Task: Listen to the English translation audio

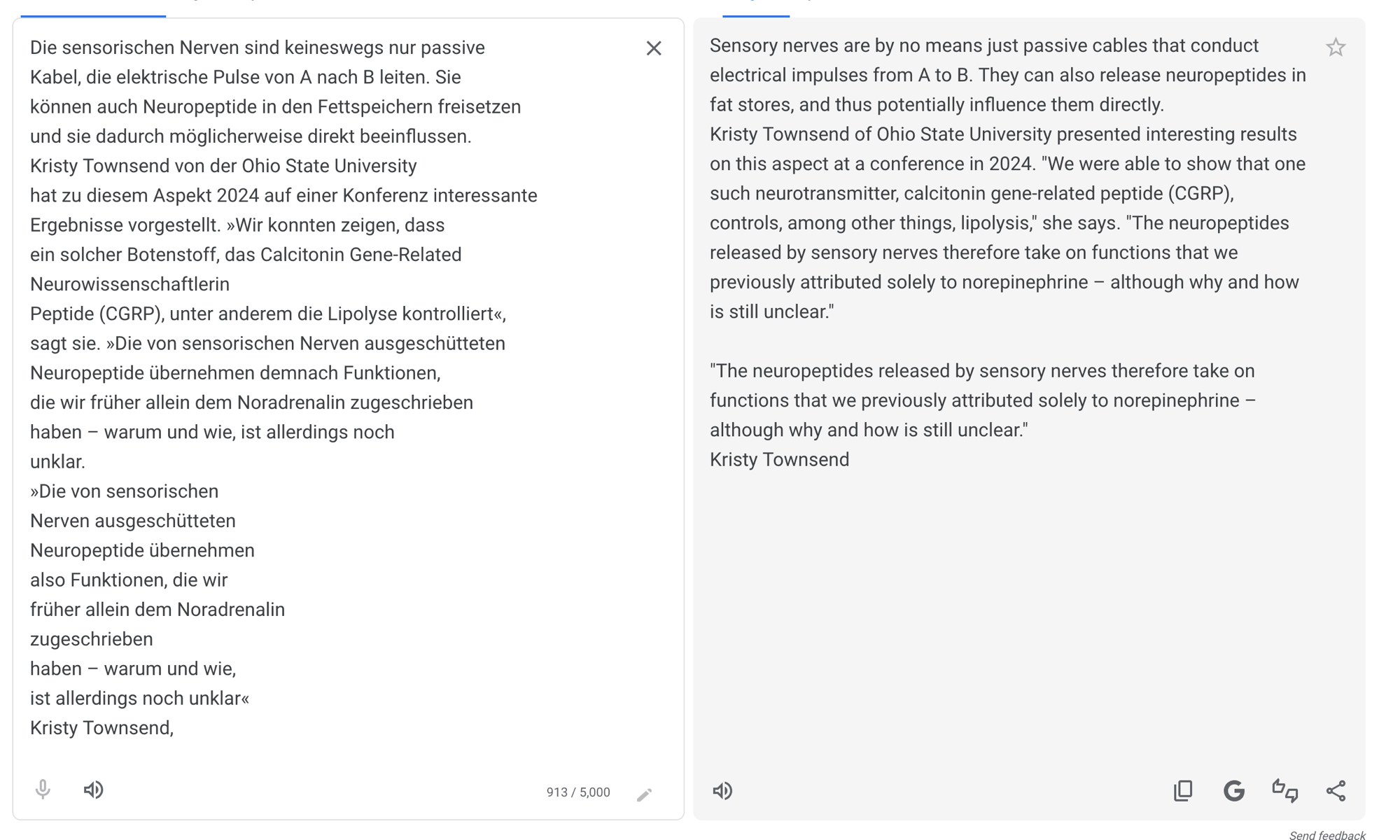Action: point(722,791)
